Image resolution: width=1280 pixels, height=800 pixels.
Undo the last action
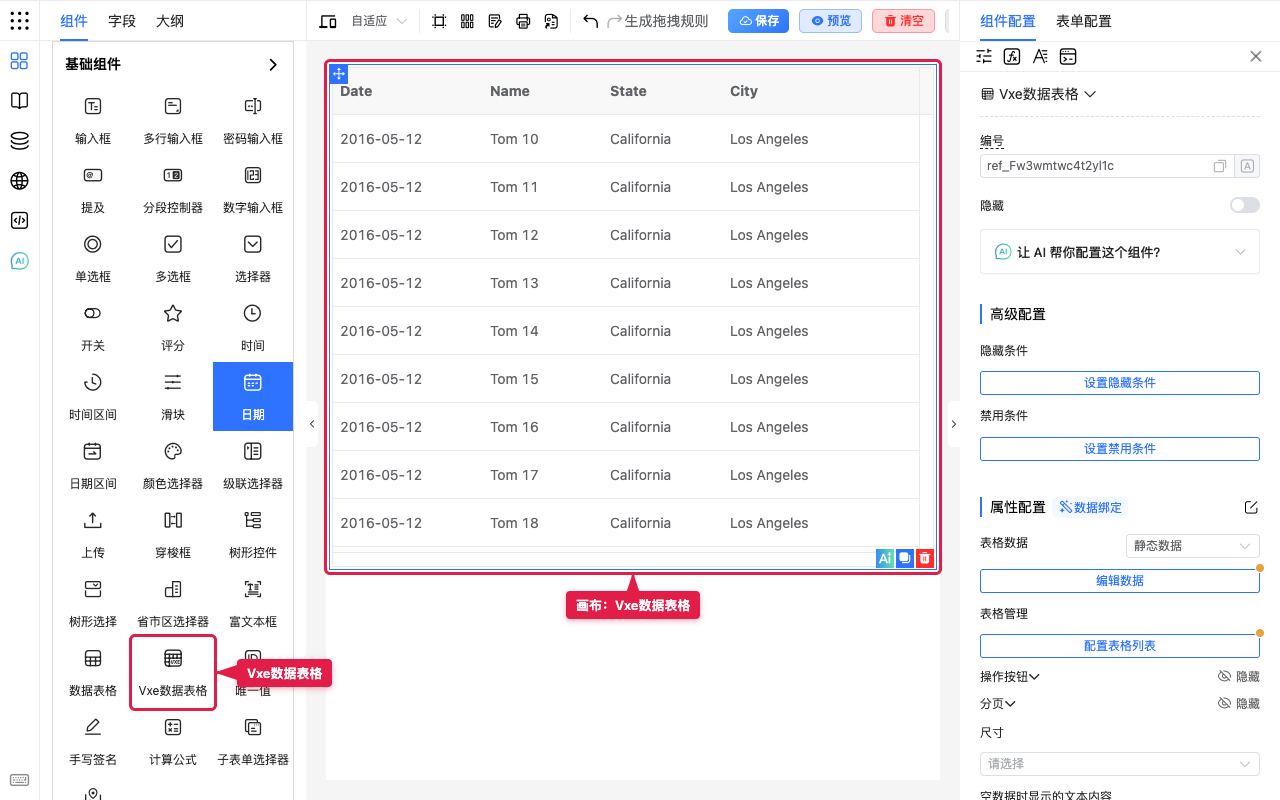590,21
